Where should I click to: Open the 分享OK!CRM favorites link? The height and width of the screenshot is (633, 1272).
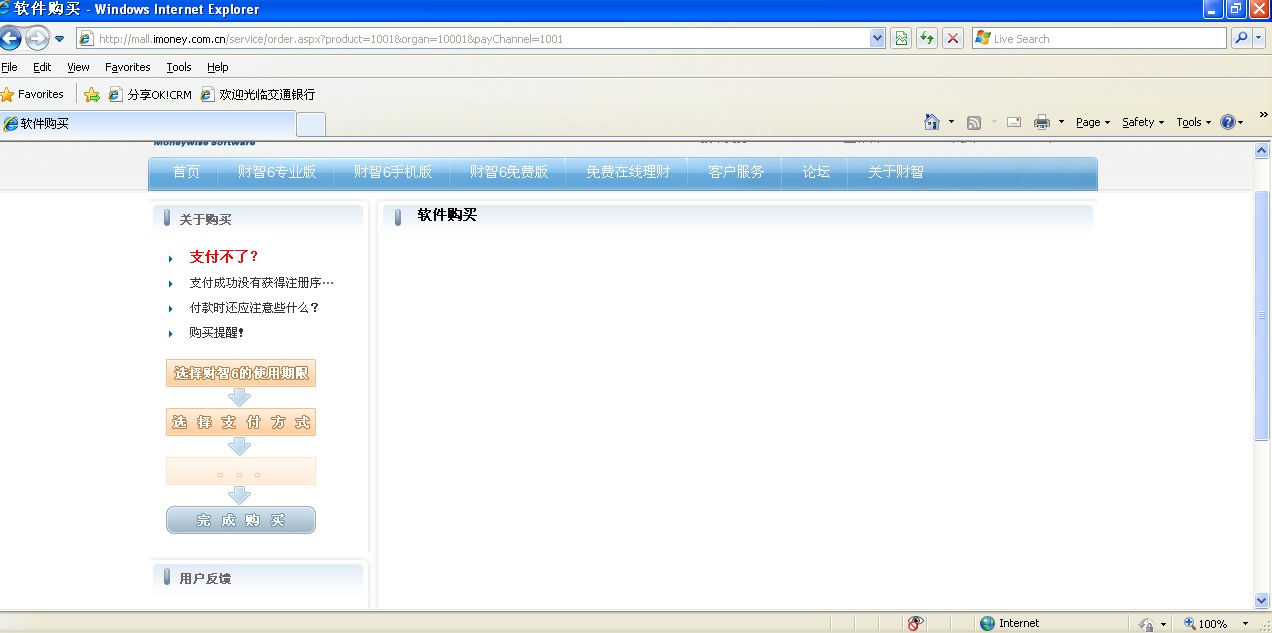150,94
